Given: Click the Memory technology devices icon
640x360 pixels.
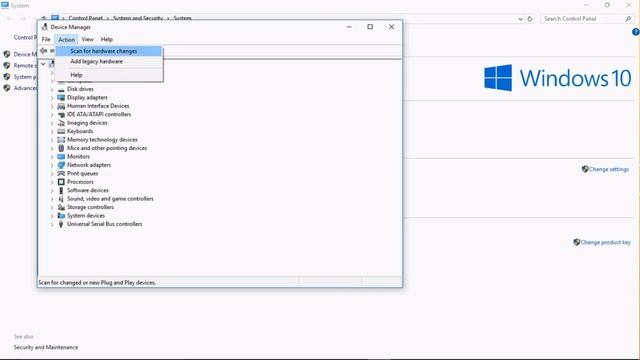Looking at the screenshot, I should 61,140.
